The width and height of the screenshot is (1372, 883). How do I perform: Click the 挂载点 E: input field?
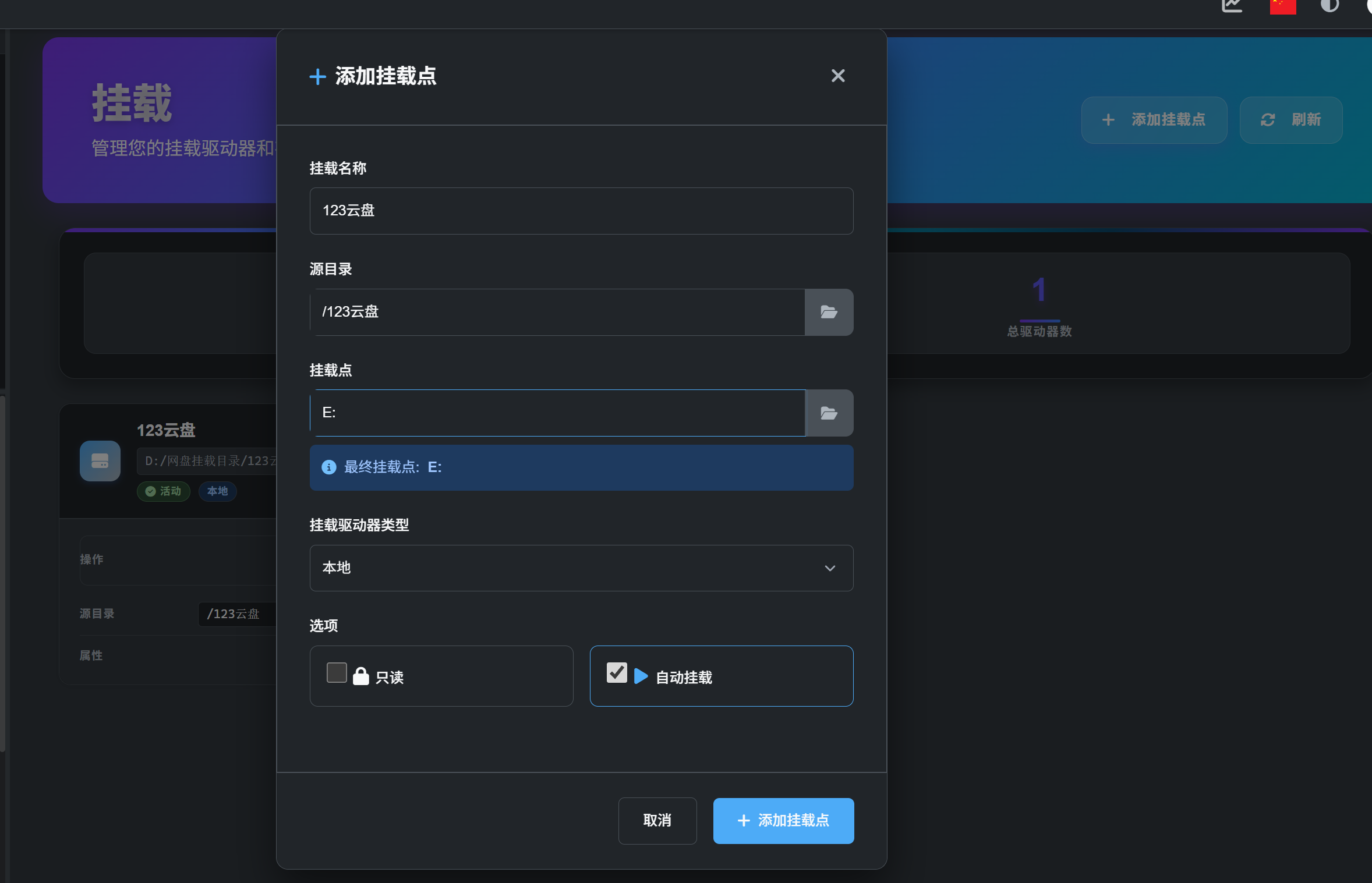click(557, 413)
